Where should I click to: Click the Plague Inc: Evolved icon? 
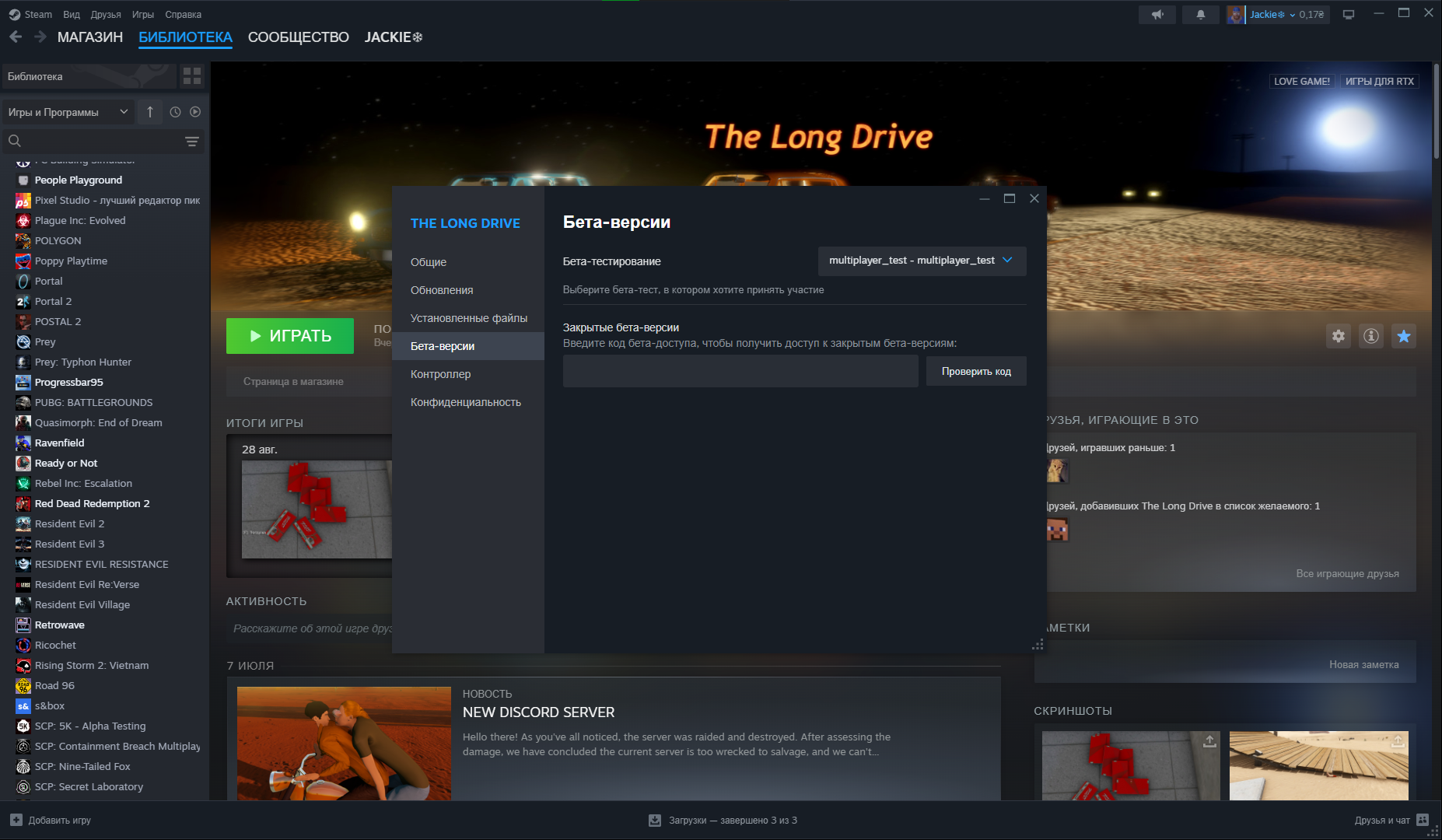pyautogui.click(x=23, y=220)
